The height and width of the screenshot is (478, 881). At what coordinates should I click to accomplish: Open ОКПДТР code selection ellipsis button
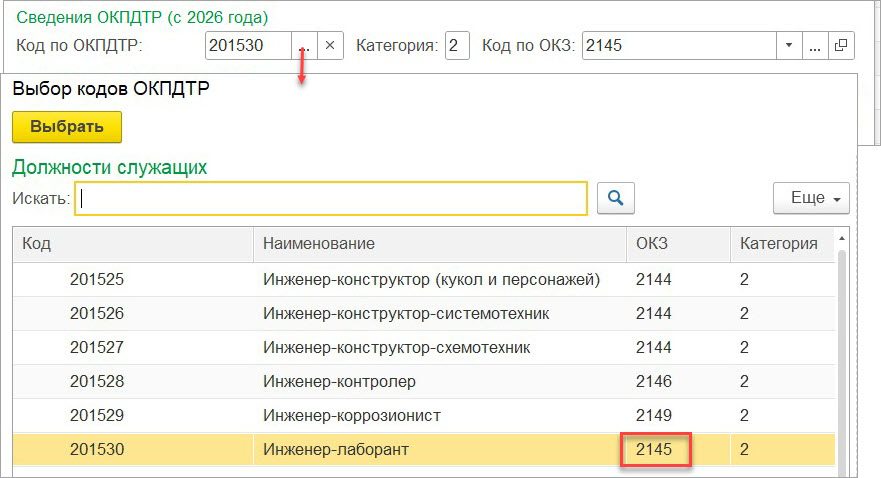(x=305, y=46)
